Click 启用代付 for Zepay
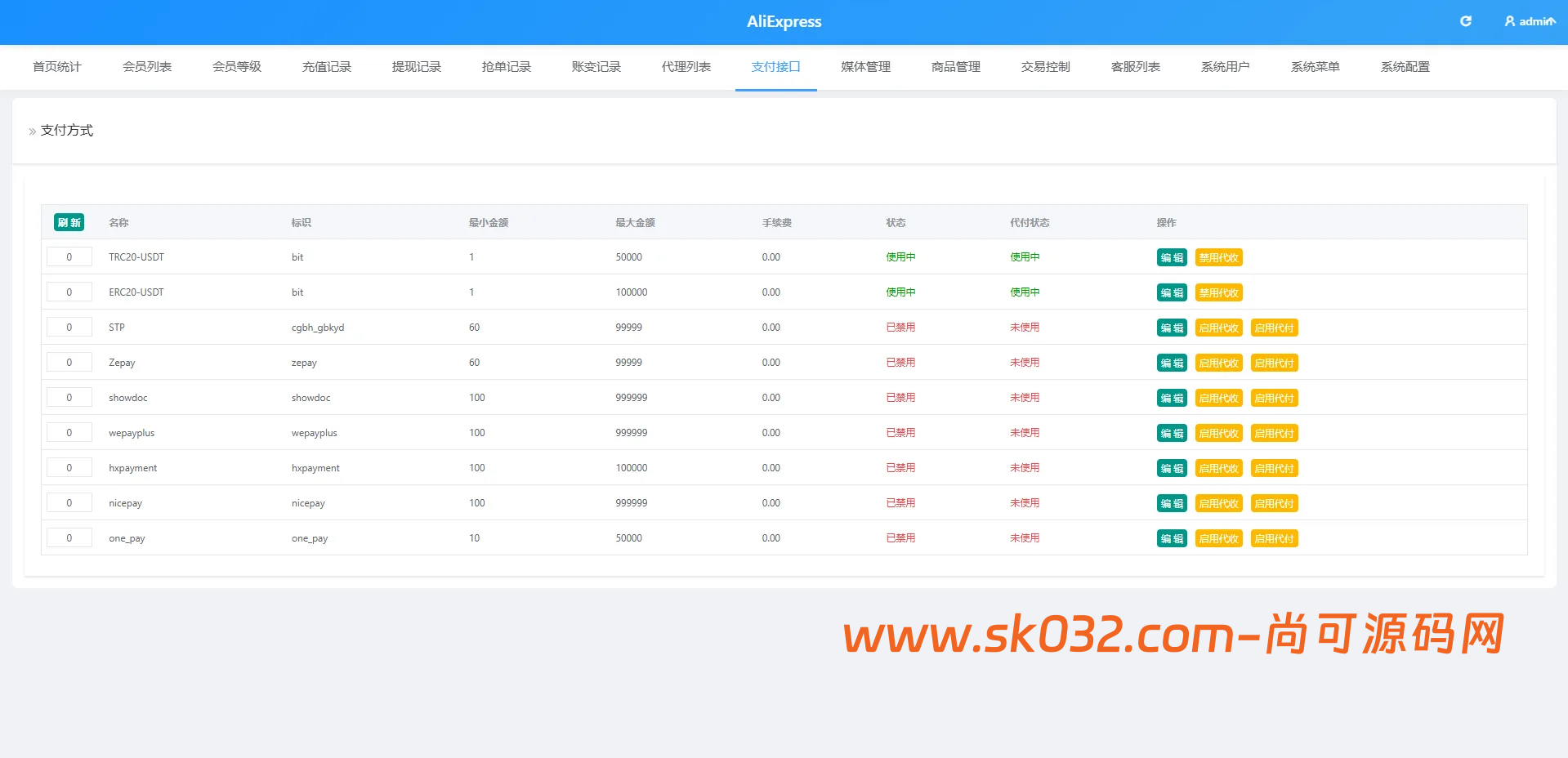1568x758 pixels. (x=1275, y=363)
